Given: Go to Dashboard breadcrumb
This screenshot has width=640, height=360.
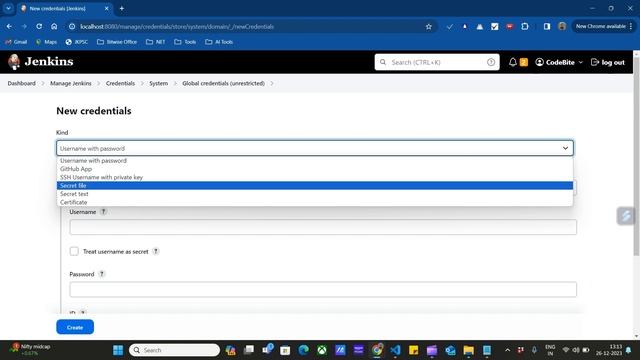Looking at the screenshot, I should point(22,83).
